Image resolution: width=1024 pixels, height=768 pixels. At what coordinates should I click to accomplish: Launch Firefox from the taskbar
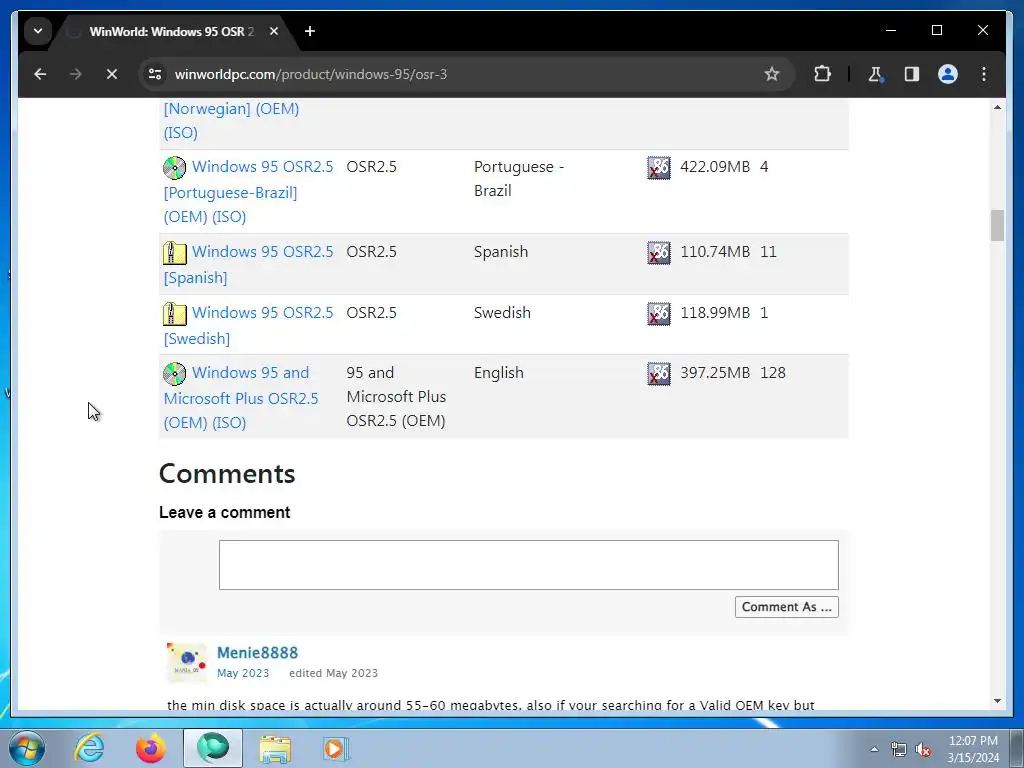click(x=150, y=748)
